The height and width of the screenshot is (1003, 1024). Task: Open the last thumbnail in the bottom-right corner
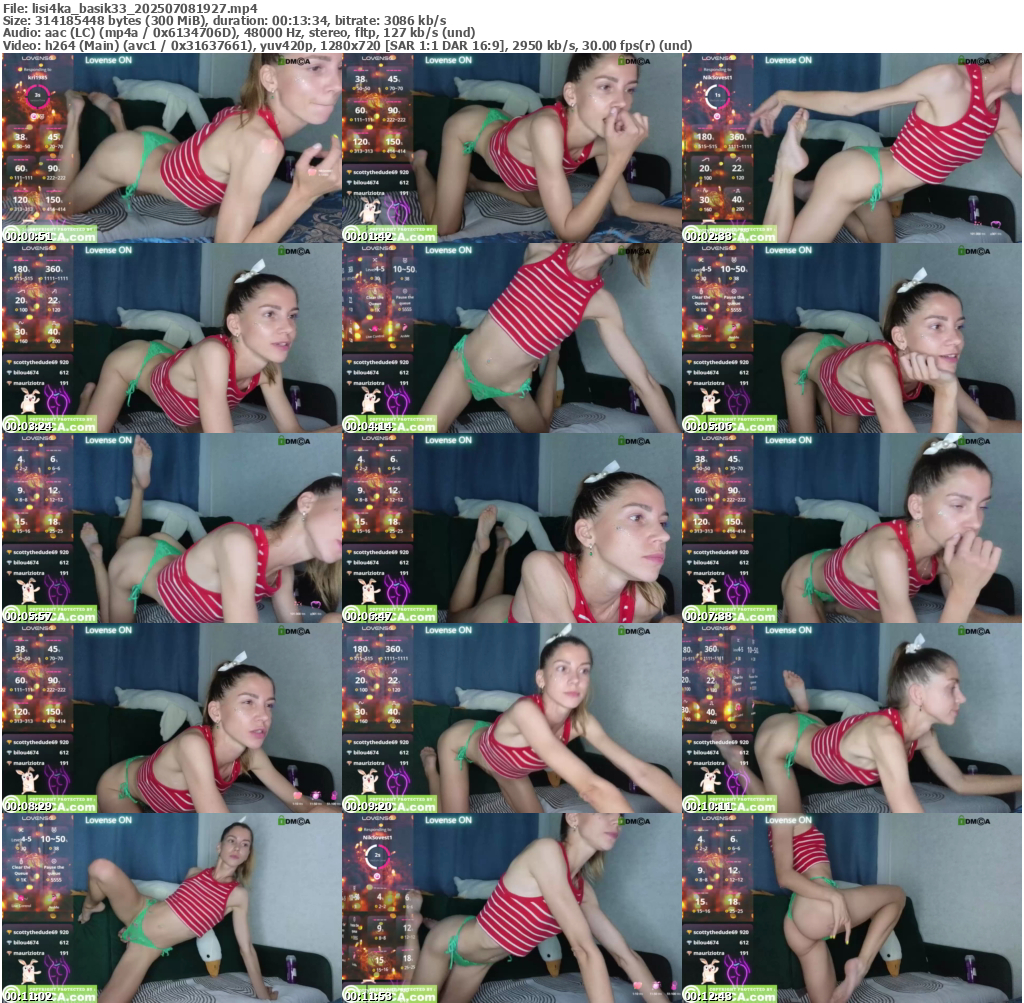pyautogui.click(x=851, y=908)
